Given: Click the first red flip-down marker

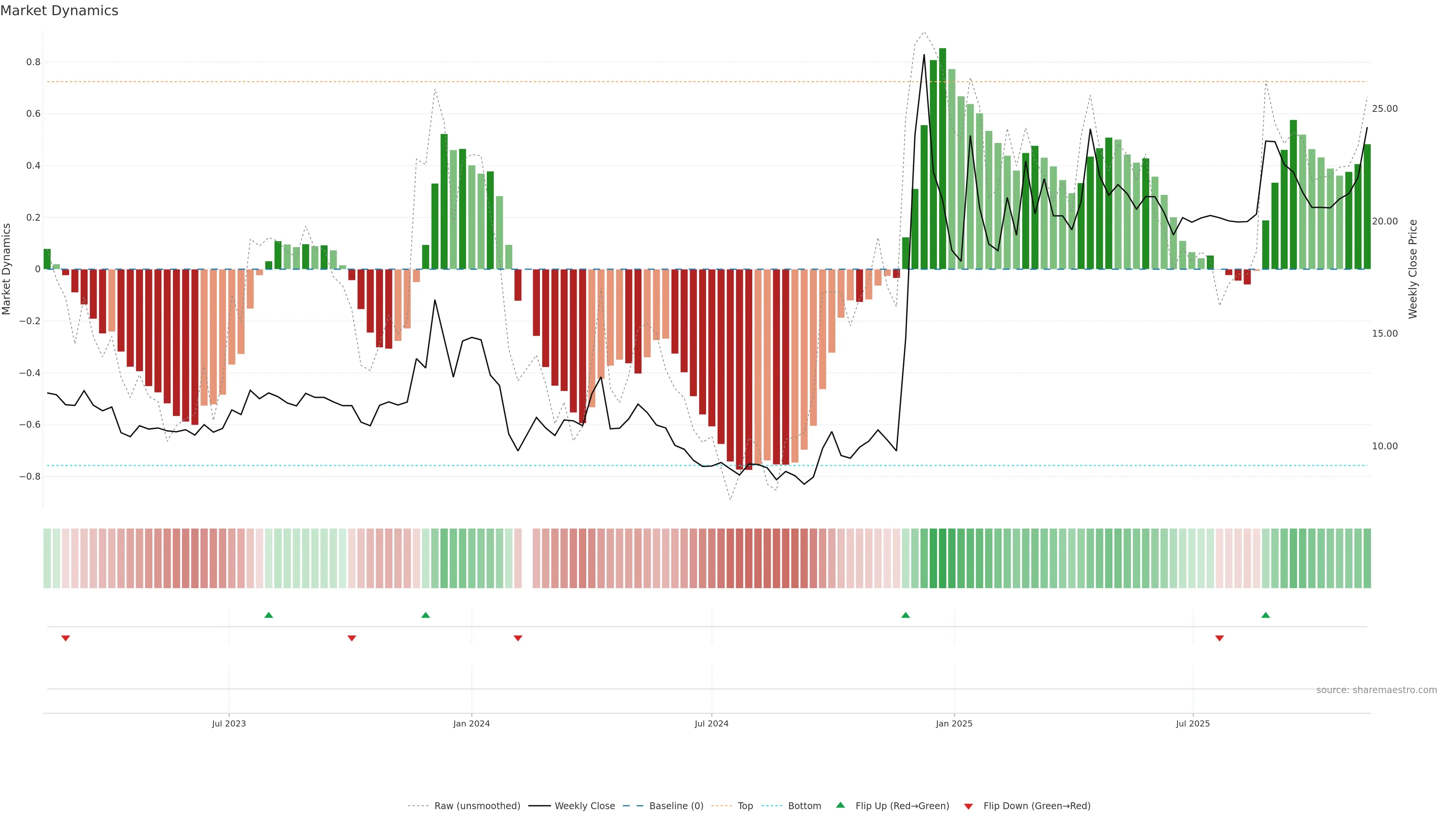Looking at the screenshot, I should (66, 638).
